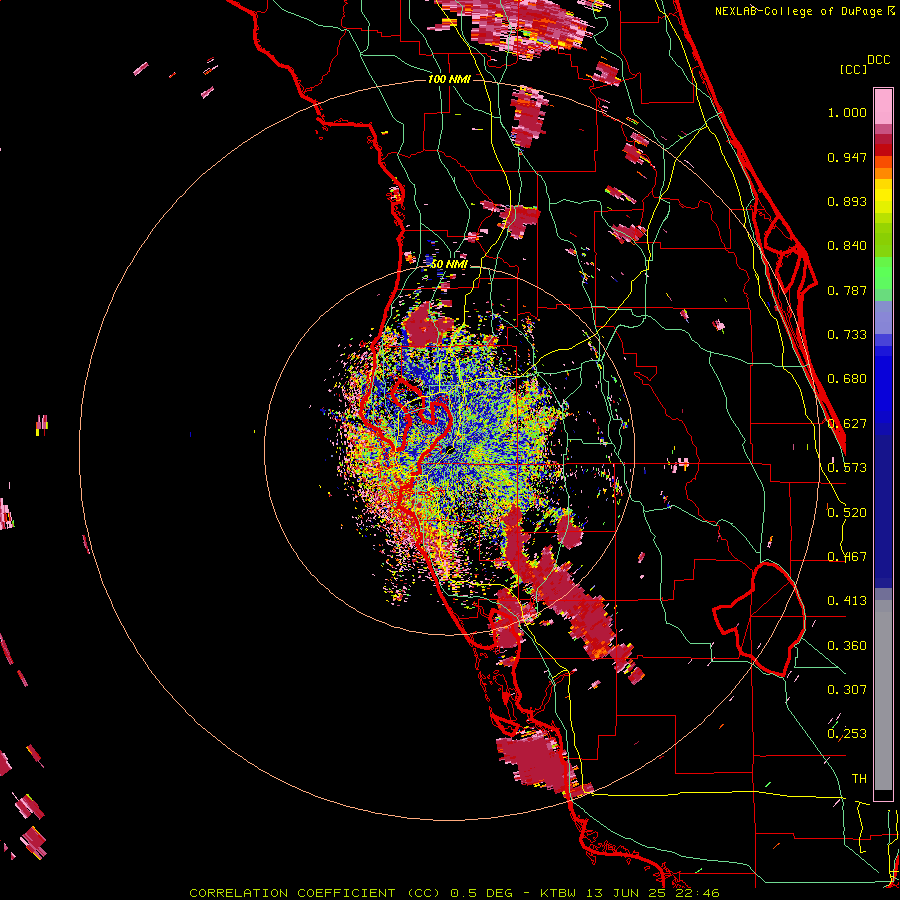Click the 0.680 value on color scale
This screenshot has height=900, width=900.
[x=847, y=379]
